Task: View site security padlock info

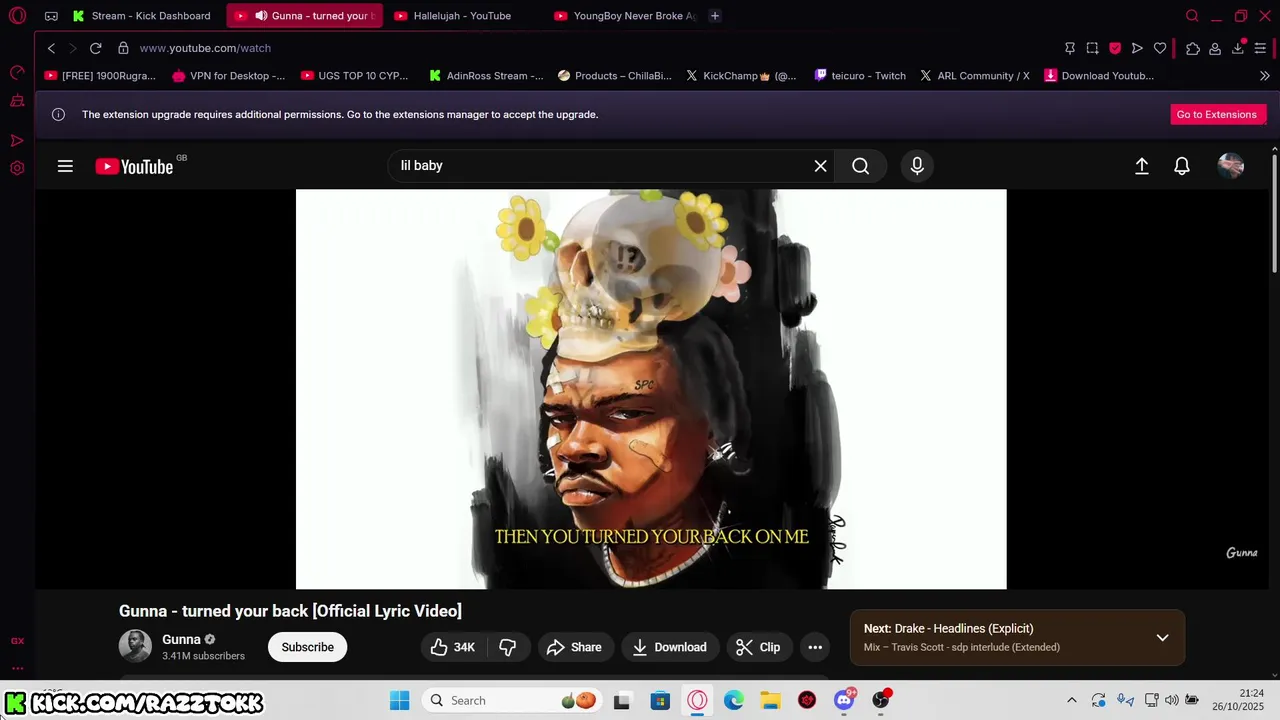Action: pos(123,48)
